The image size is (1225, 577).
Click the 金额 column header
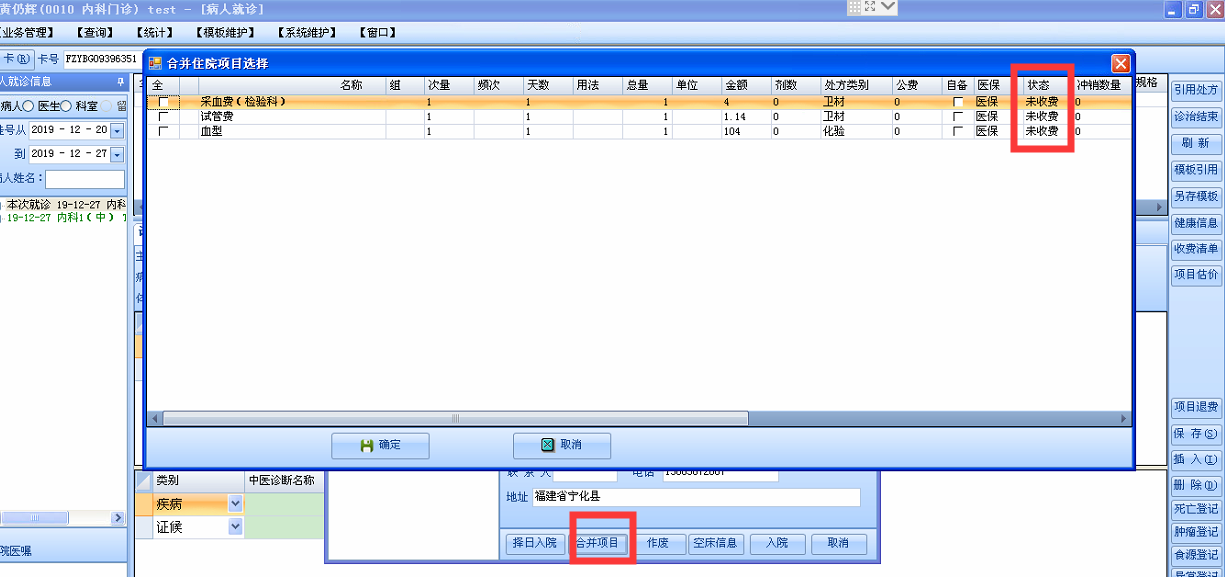click(x=746, y=85)
